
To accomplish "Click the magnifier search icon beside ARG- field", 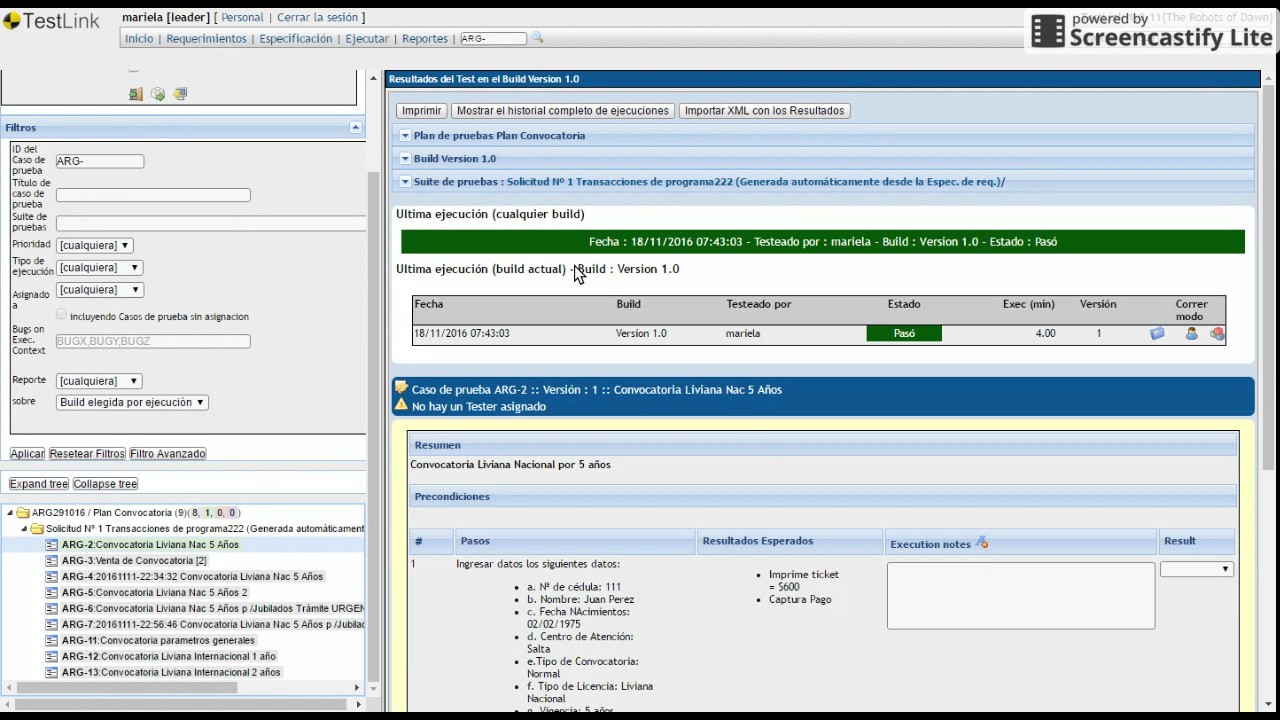I will (537, 38).
